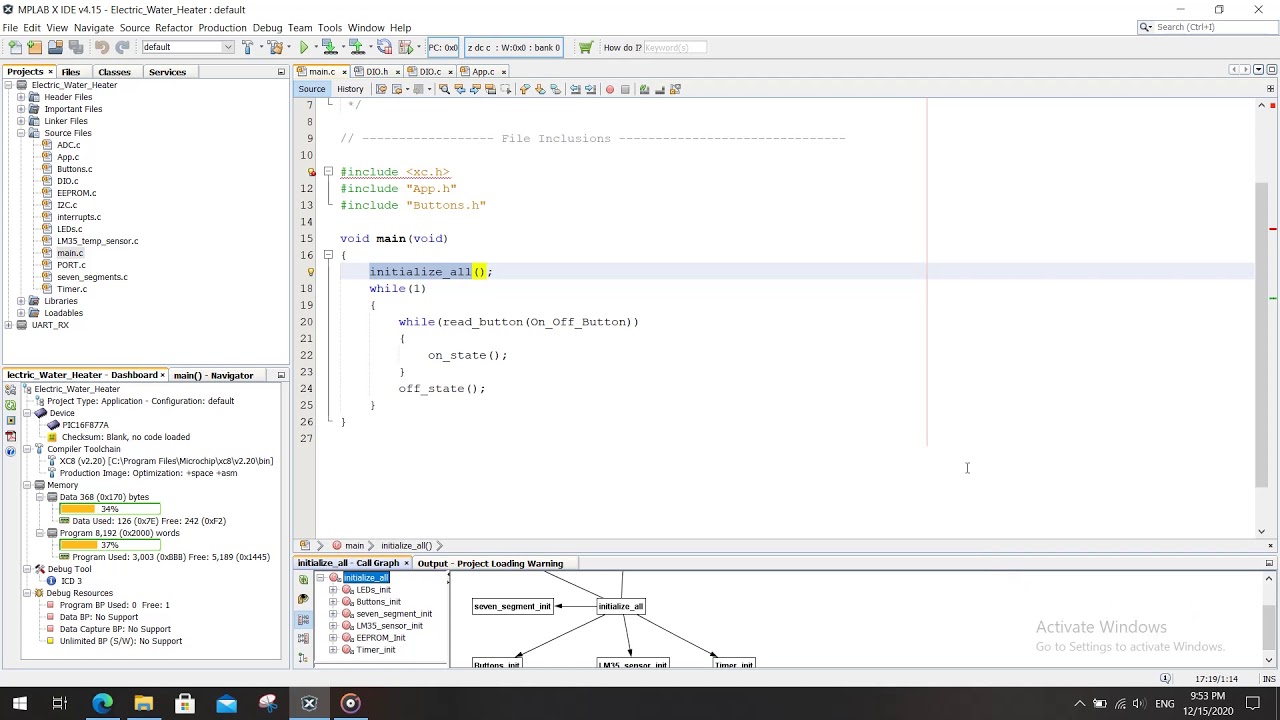The height and width of the screenshot is (720, 1280).
Task: Click the Redo toolbar icon
Action: pos(122,47)
